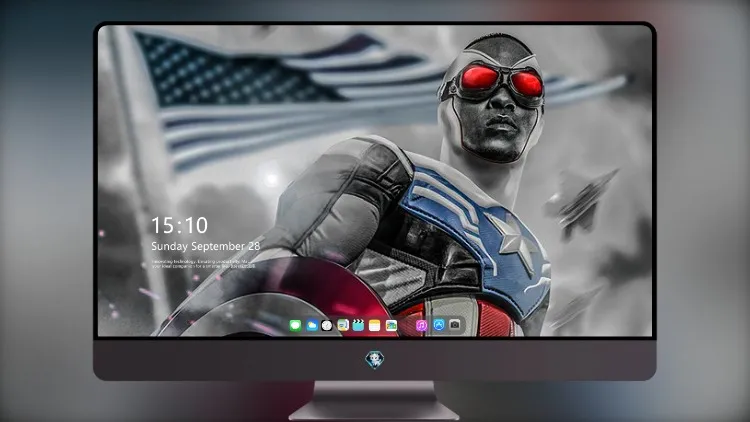The width and height of the screenshot is (750, 422).
Task: Launch the clapperboard video app icon
Action: [x=358, y=326]
